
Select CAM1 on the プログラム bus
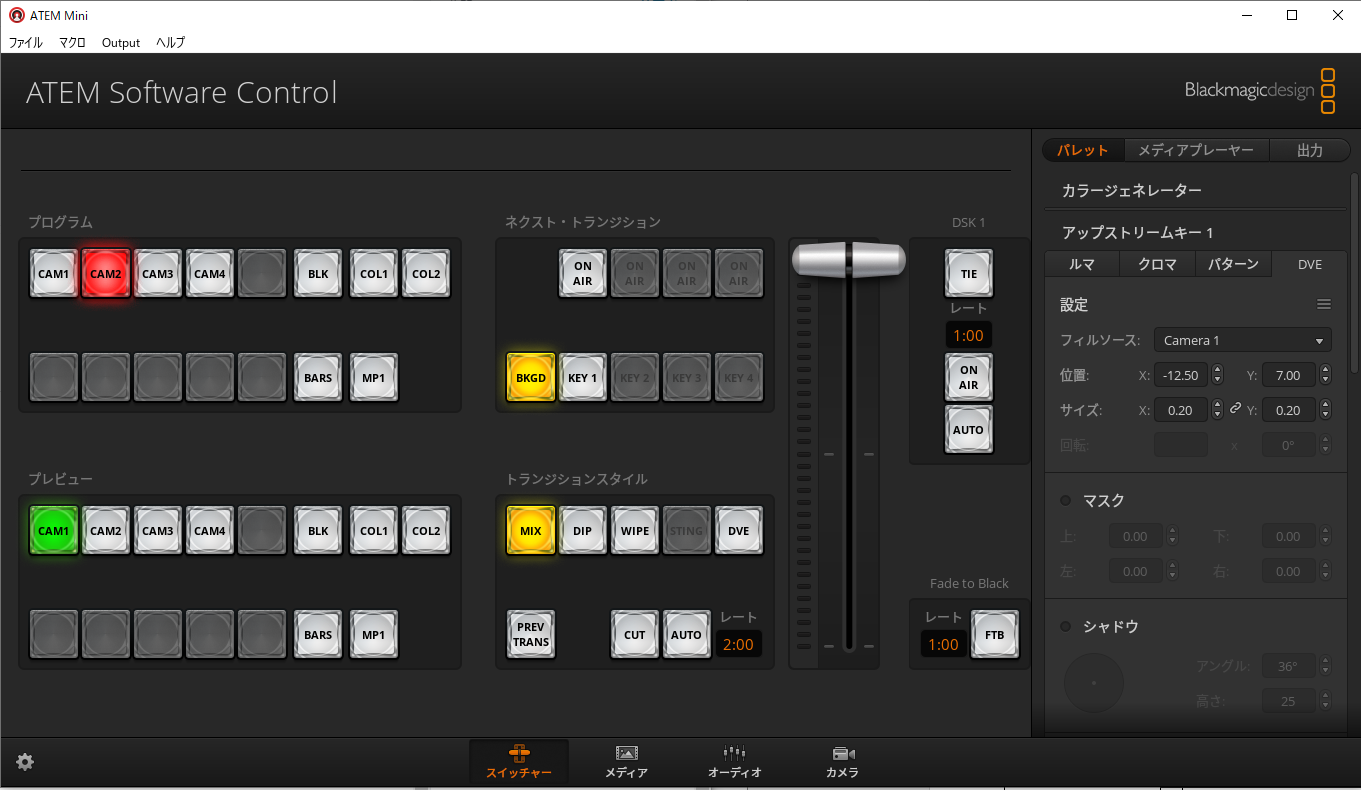54,274
